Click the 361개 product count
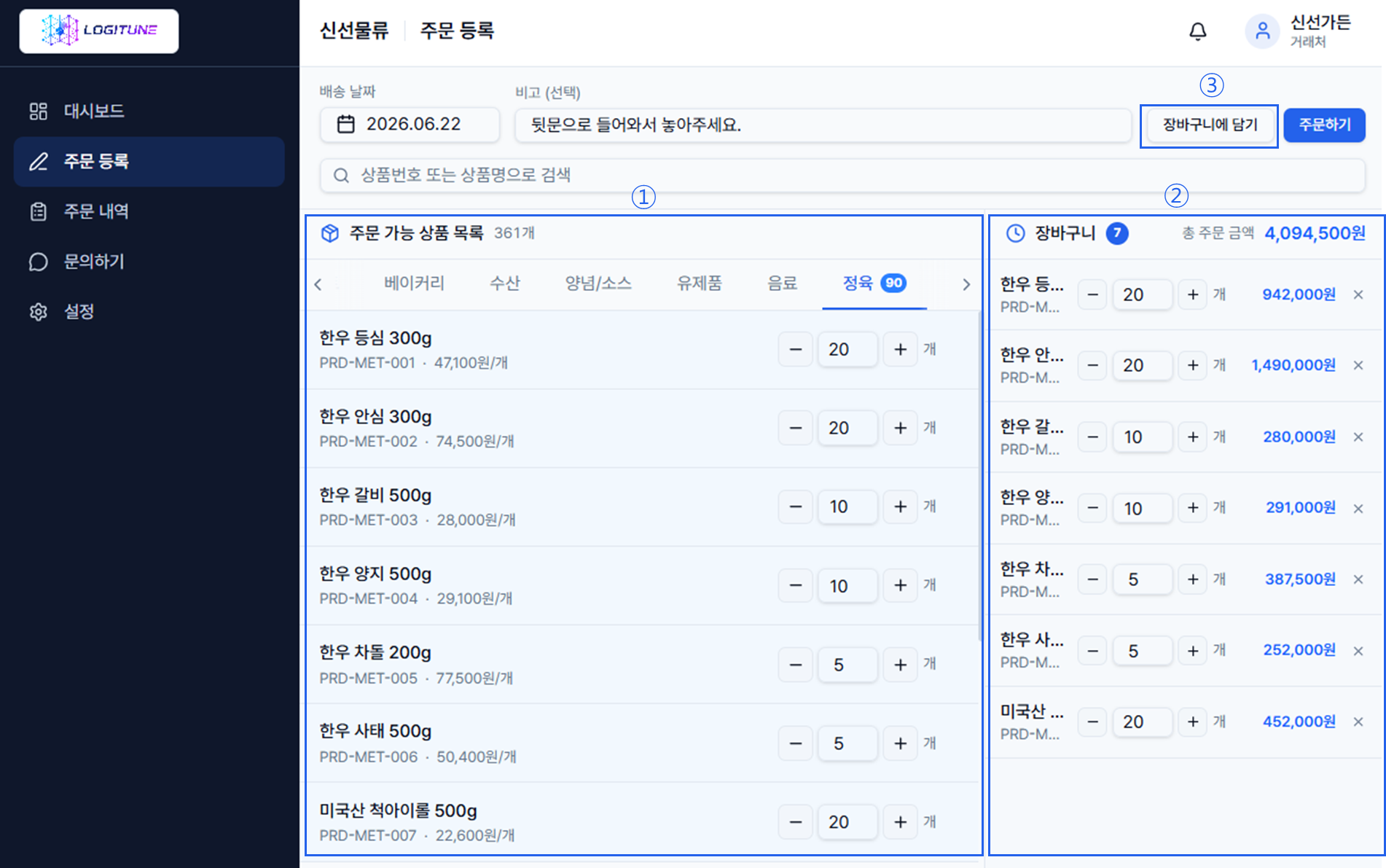This screenshot has height=868, width=1386. click(x=514, y=233)
